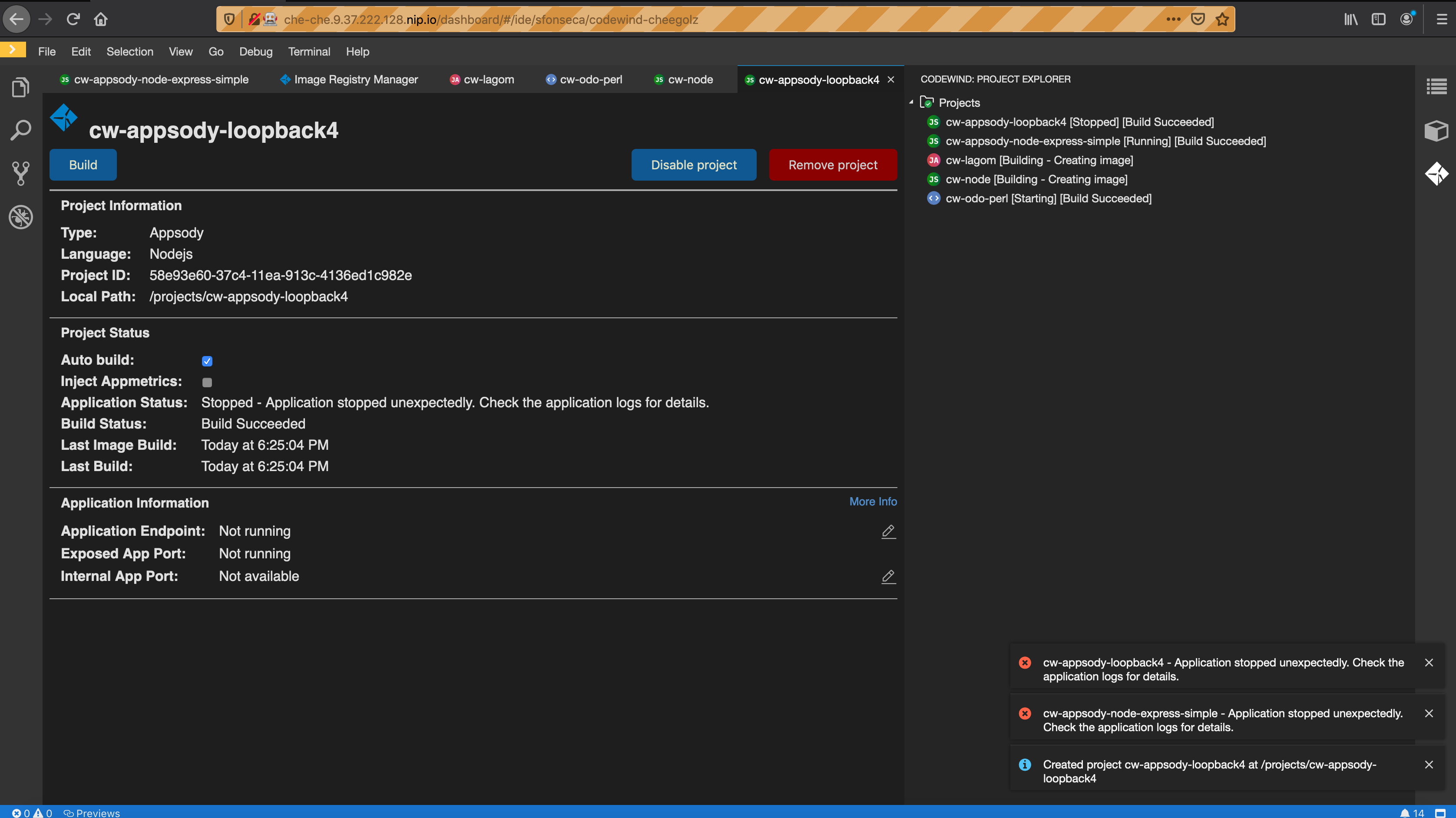Open the More Info link in Application Information
Image resolution: width=1456 pixels, height=818 pixels.
tap(872, 501)
